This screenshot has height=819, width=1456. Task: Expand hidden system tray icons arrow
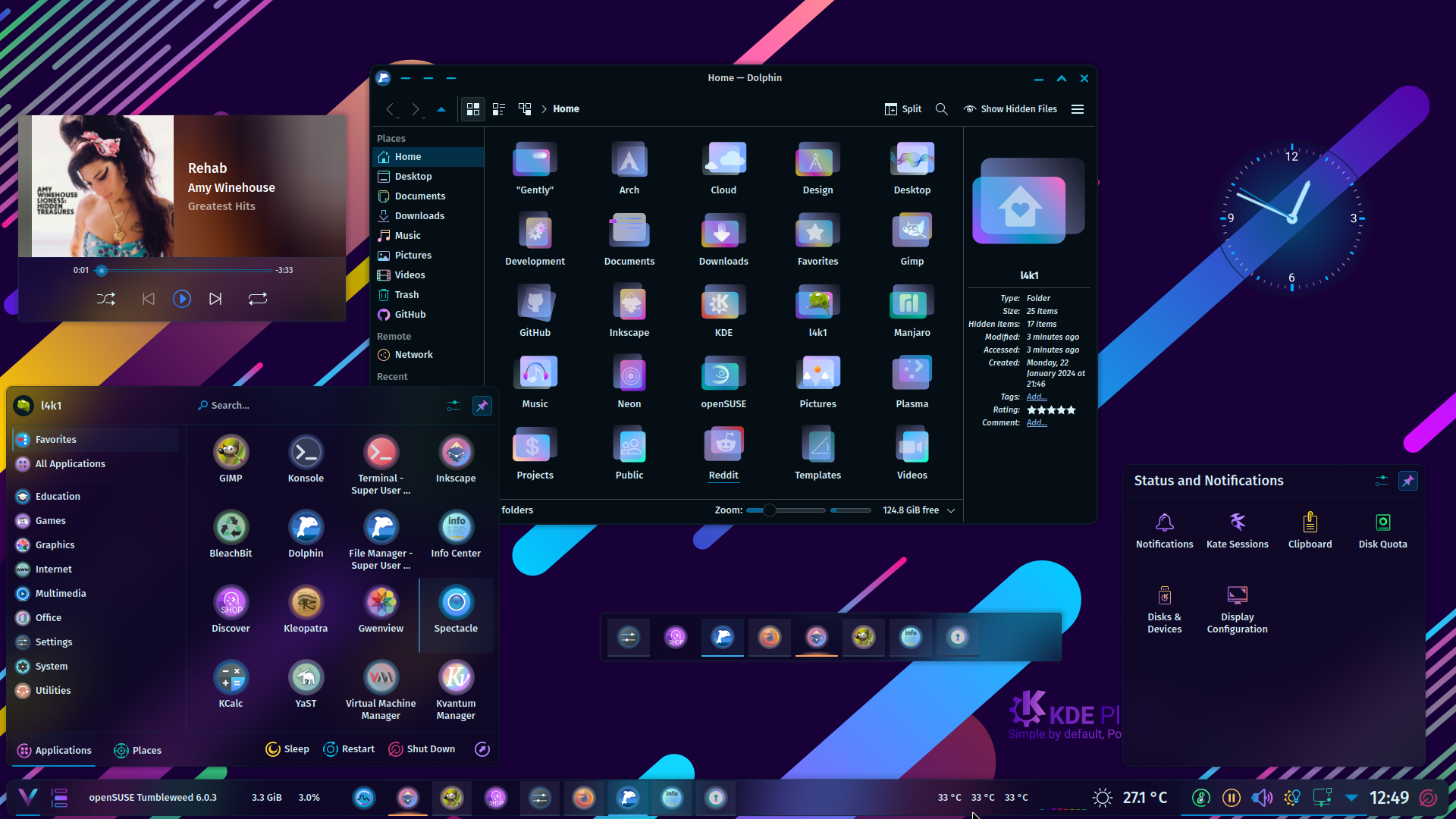point(1351,798)
